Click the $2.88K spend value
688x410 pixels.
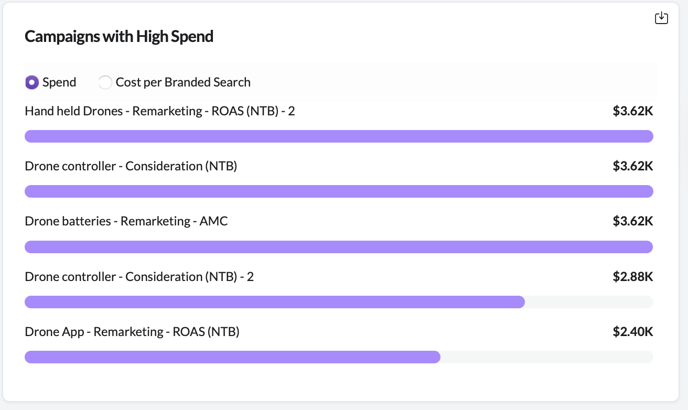tap(632, 276)
